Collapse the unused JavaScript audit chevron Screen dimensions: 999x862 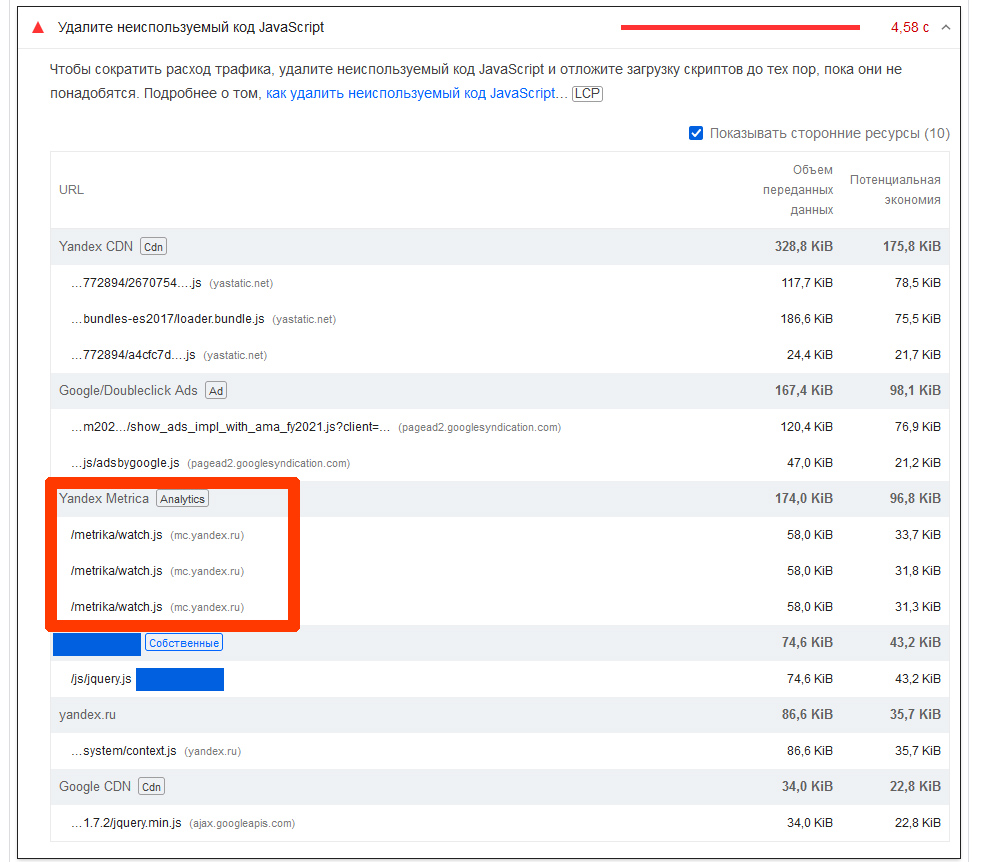point(946,27)
